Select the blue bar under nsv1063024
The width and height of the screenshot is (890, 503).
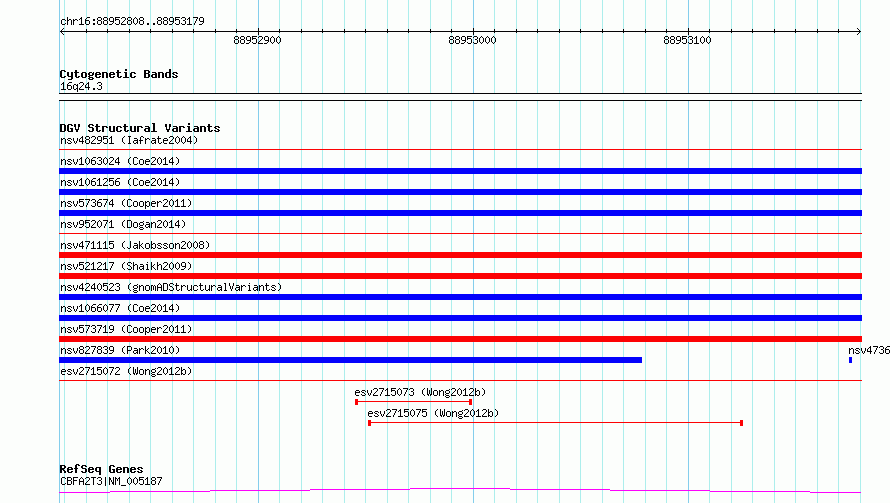460,171
